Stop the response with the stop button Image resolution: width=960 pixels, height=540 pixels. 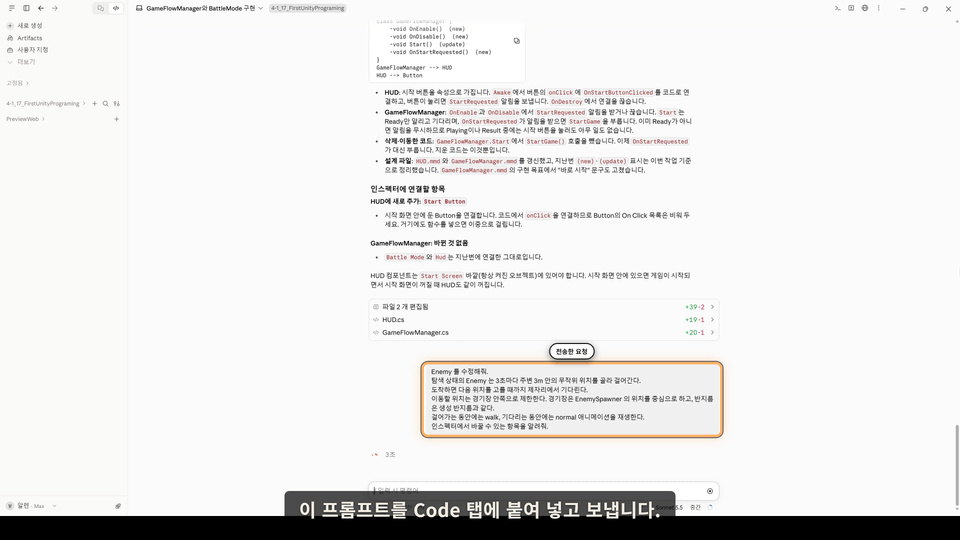[x=710, y=491]
